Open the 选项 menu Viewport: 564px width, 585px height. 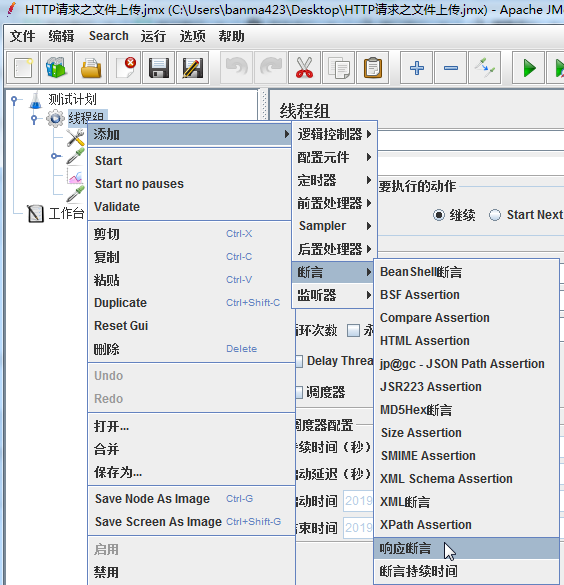(x=192, y=36)
